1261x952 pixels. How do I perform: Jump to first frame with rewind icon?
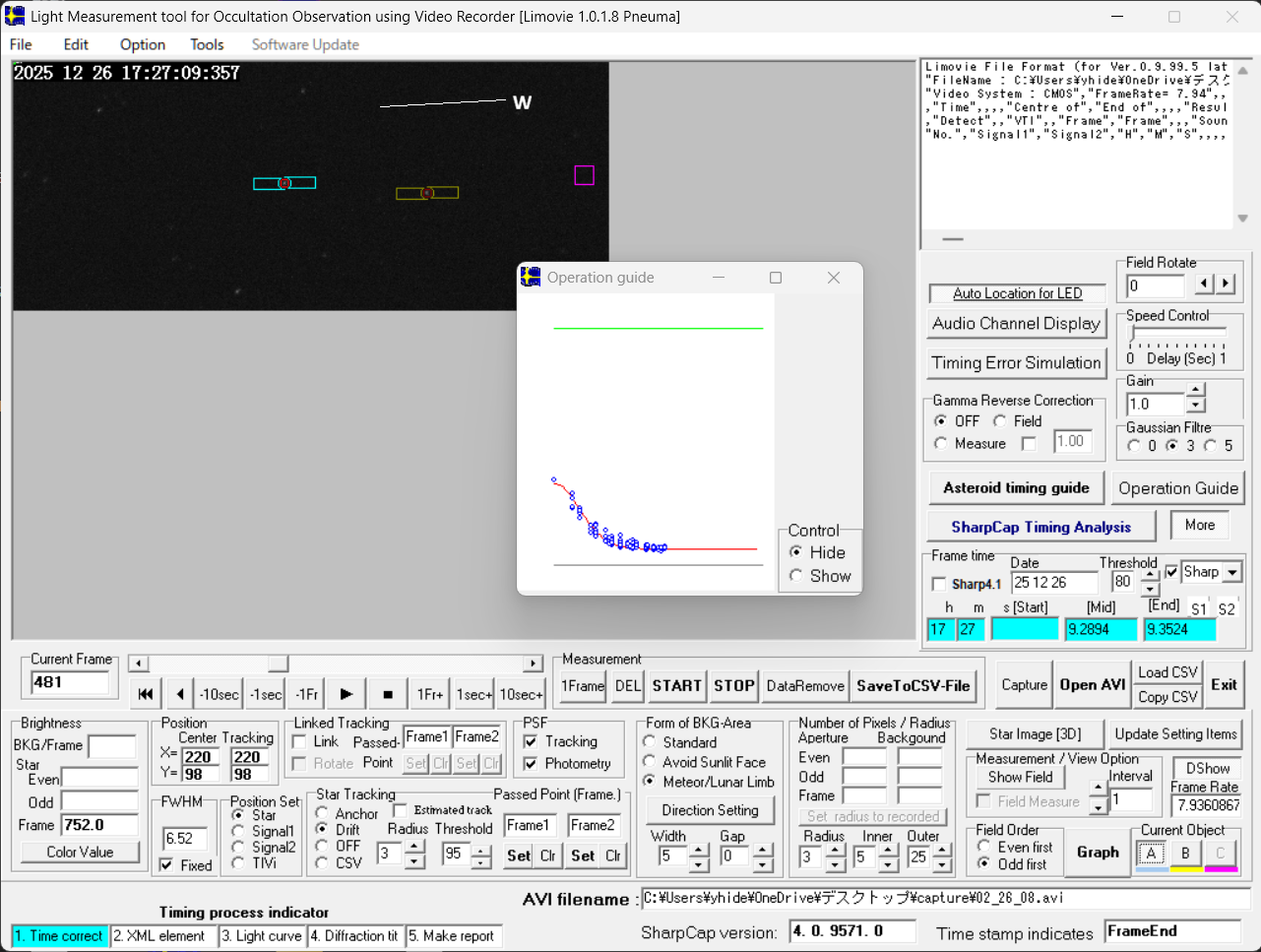pos(146,694)
